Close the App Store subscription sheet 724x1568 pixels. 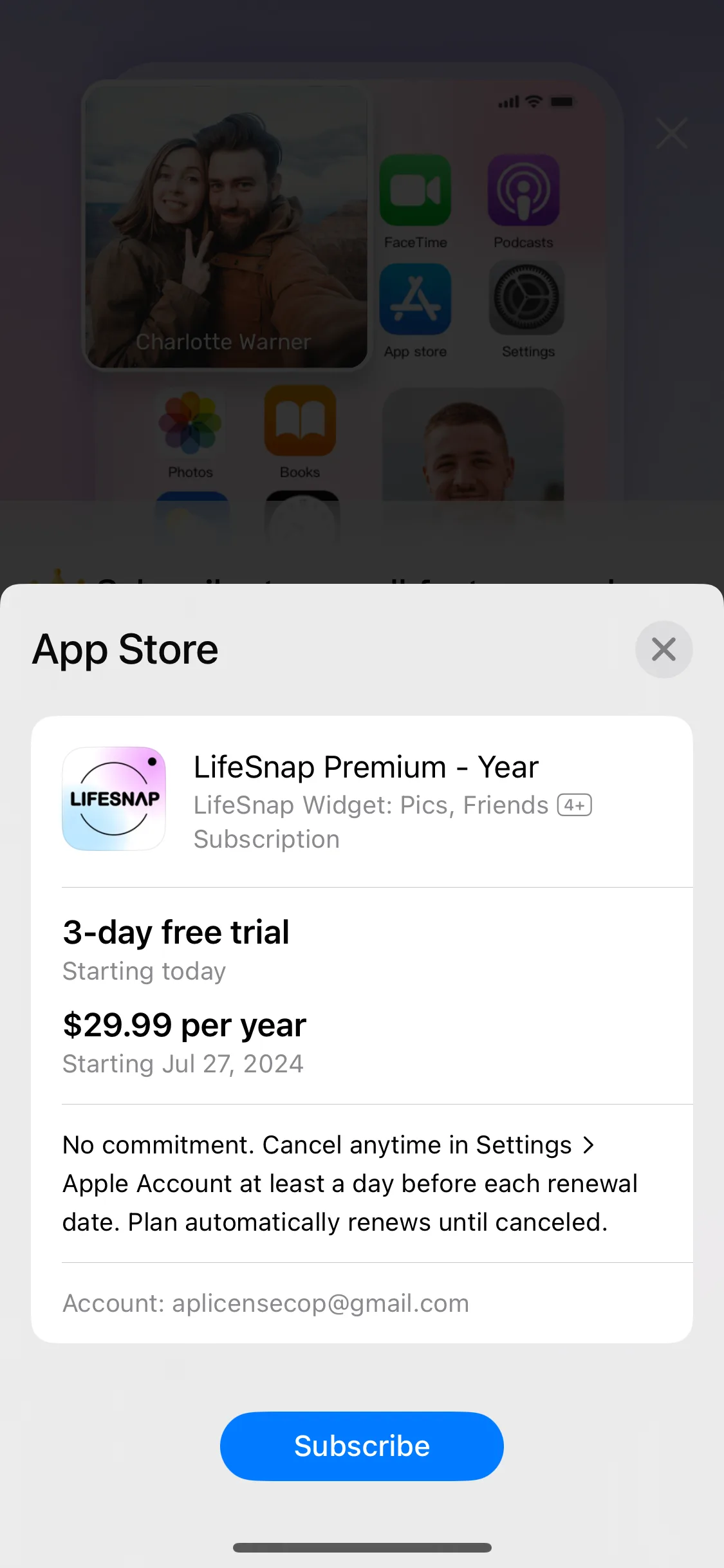[664, 649]
